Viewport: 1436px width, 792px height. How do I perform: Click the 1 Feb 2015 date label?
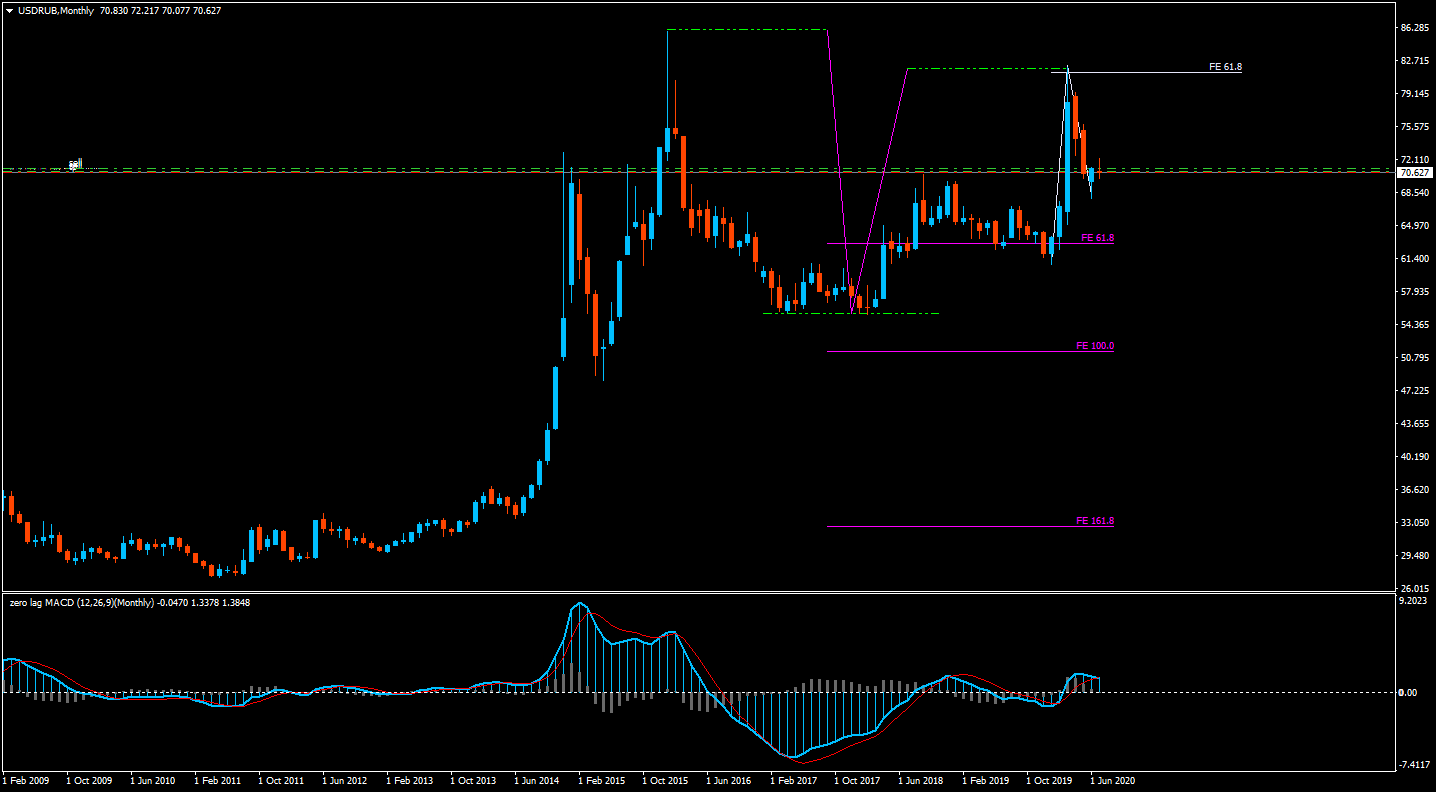(602, 780)
